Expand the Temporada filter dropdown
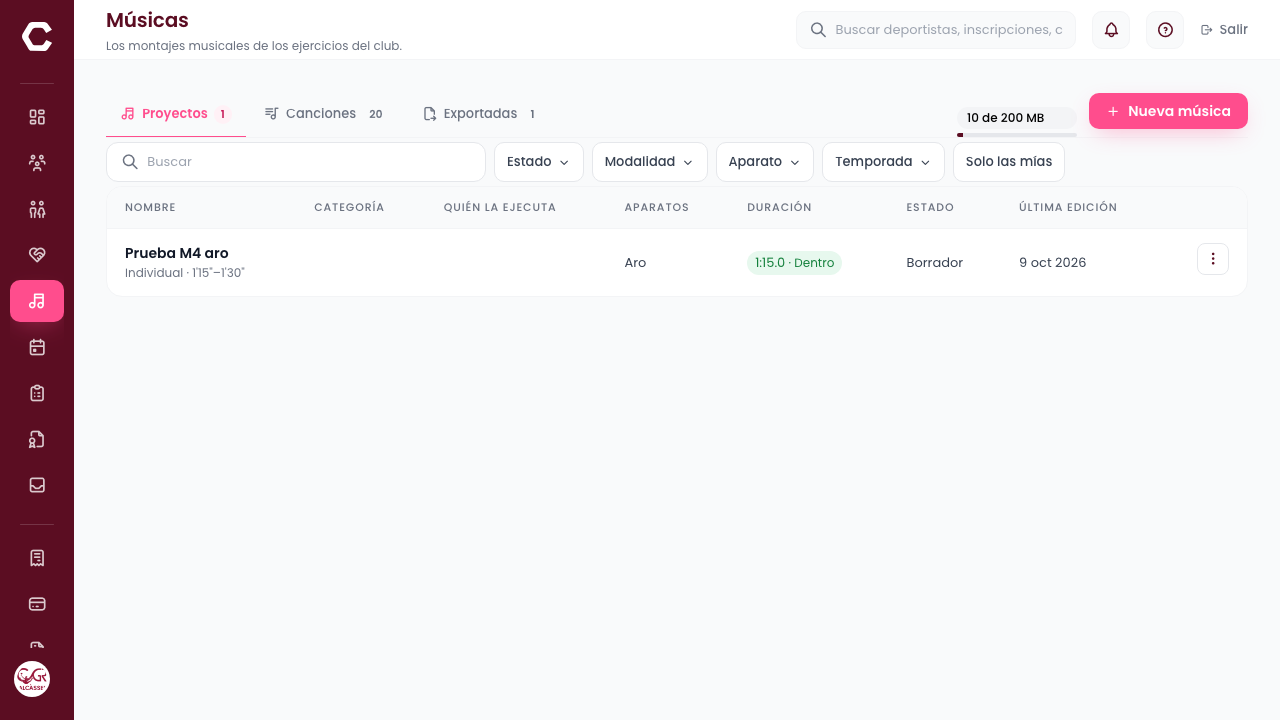The height and width of the screenshot is (720, 1280). [884, 162]
